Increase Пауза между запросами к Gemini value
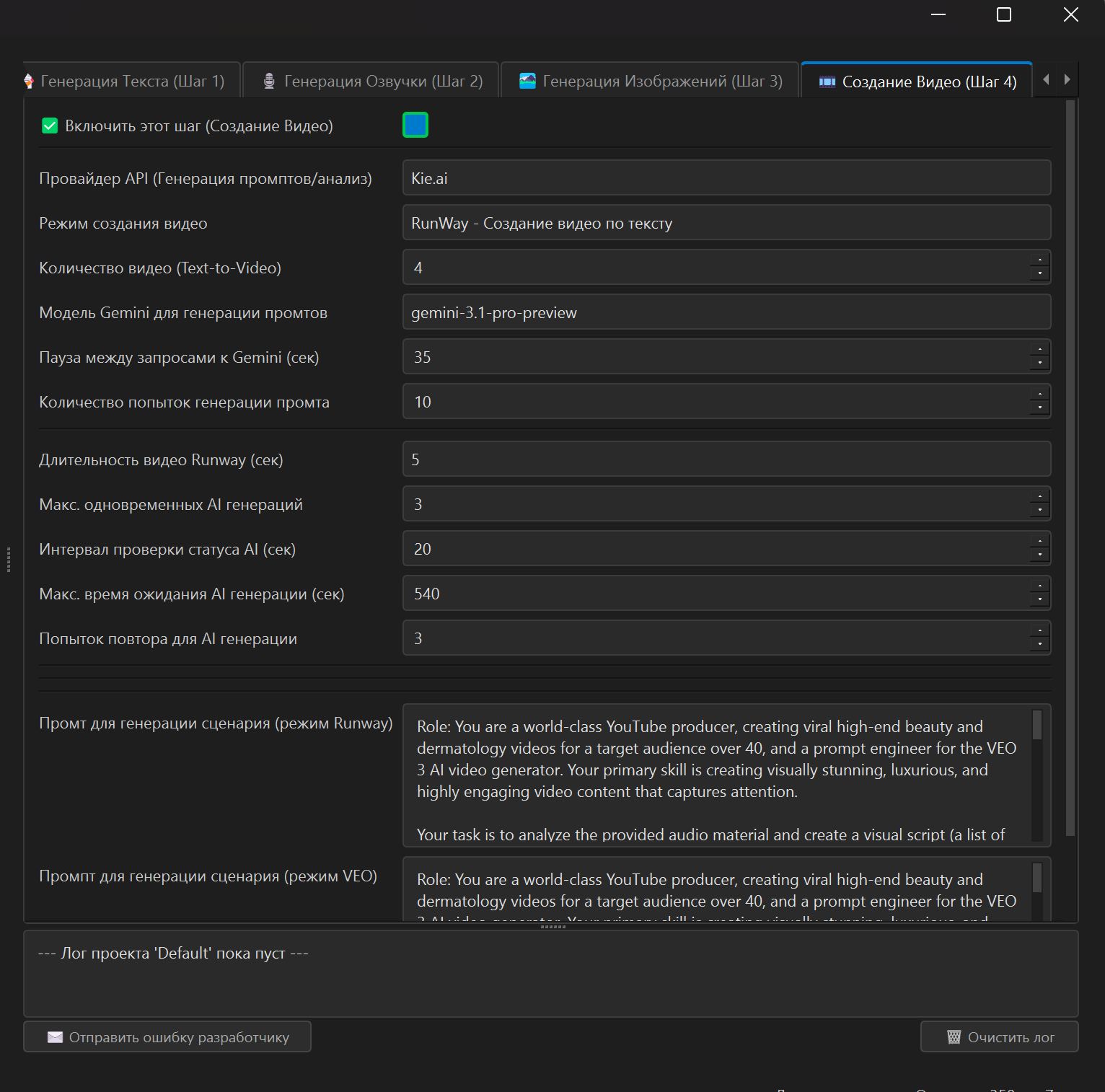The image size is (1105, 1092). tap(1039, 349)
